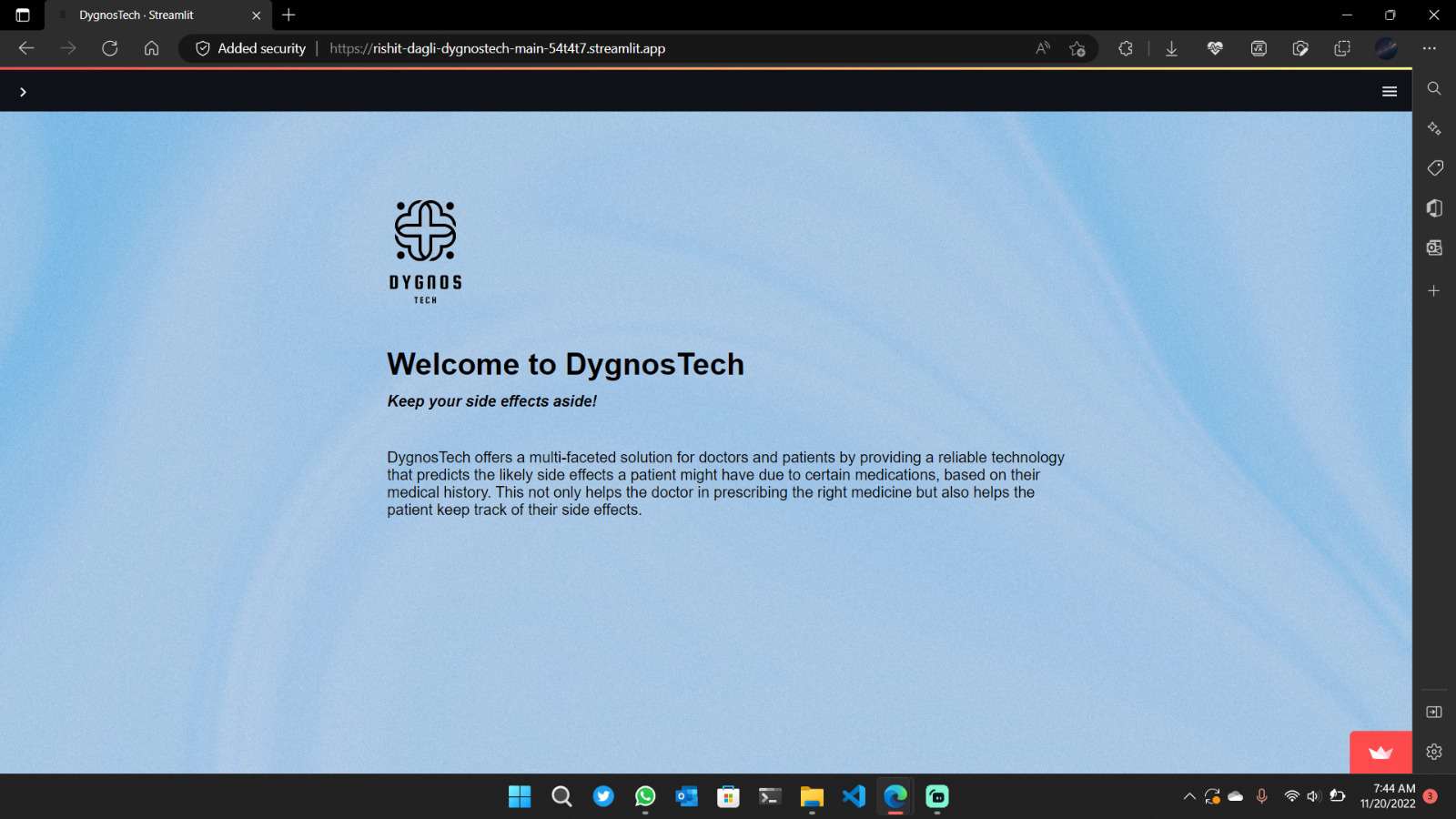
Task: Open the Extensions puzzle icon
Action: pos(1126,48)
